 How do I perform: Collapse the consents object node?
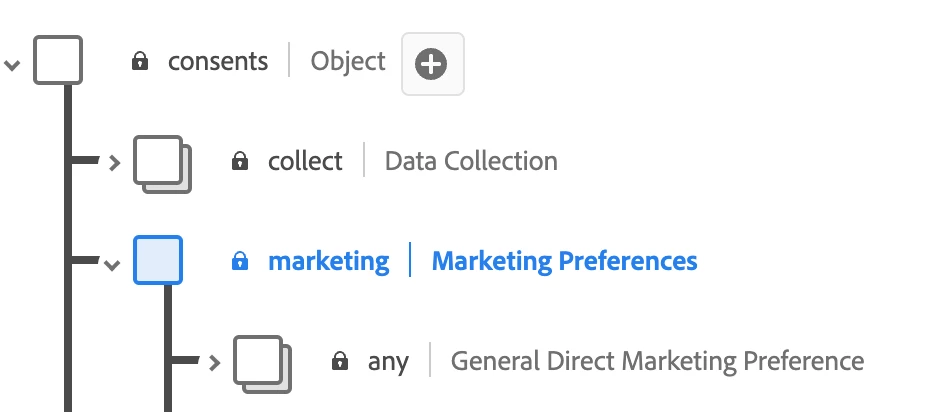12,64
